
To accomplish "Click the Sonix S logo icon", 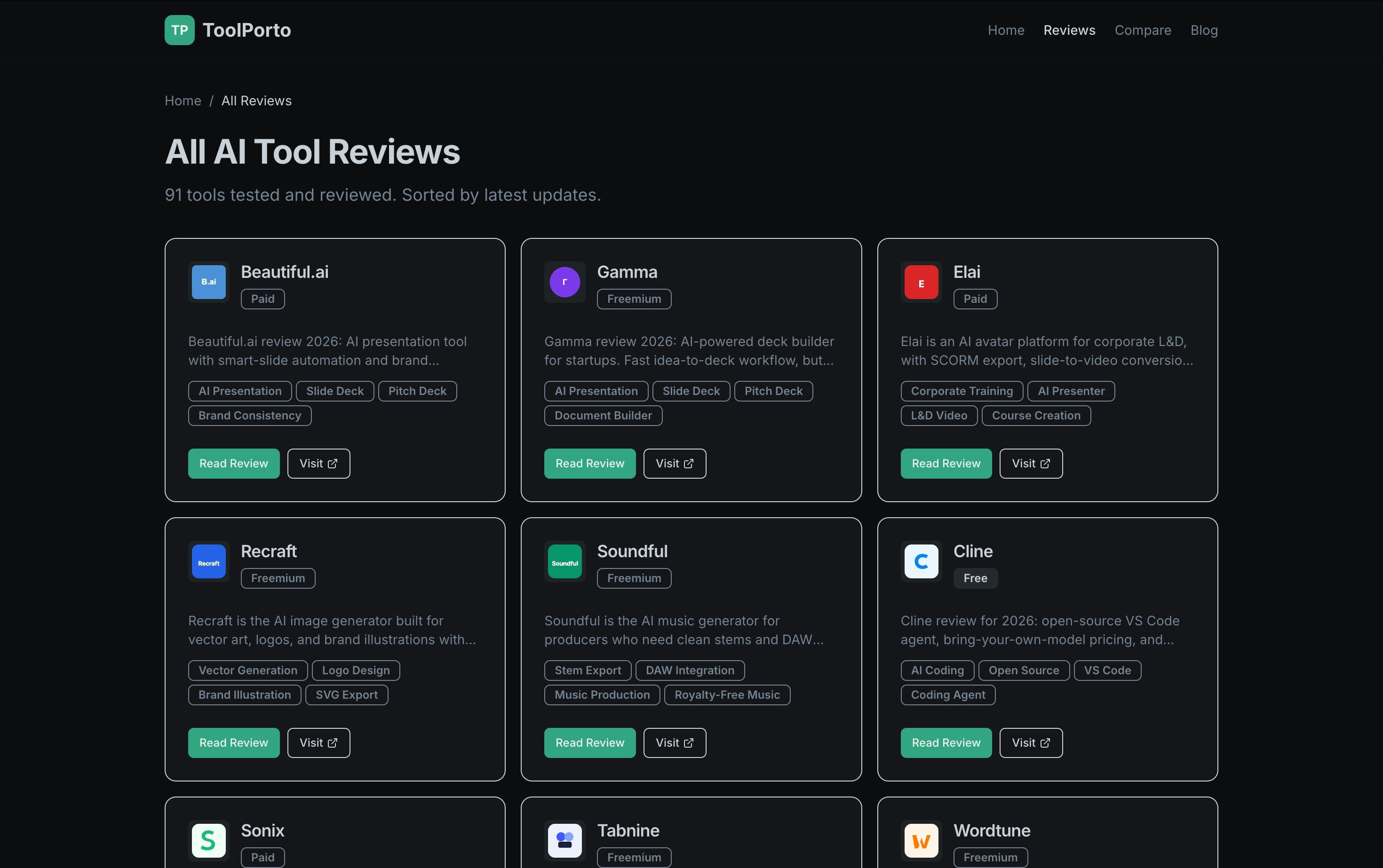I will [x=208, y=840].
